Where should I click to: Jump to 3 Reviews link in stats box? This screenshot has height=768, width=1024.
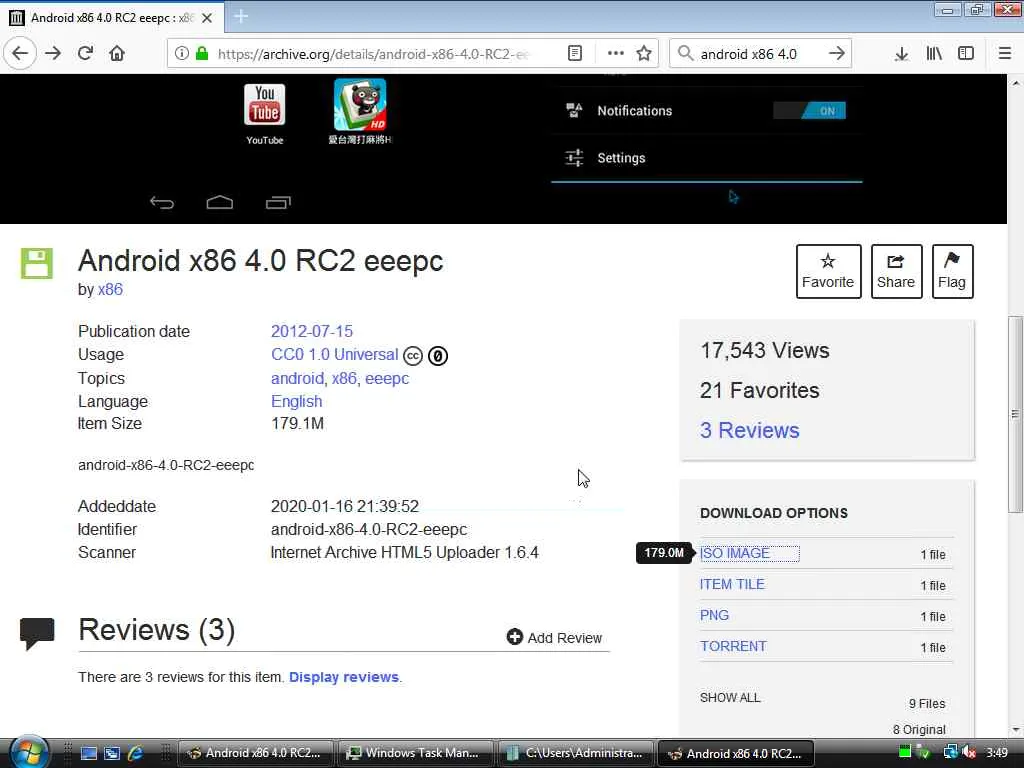pos(749,430)
